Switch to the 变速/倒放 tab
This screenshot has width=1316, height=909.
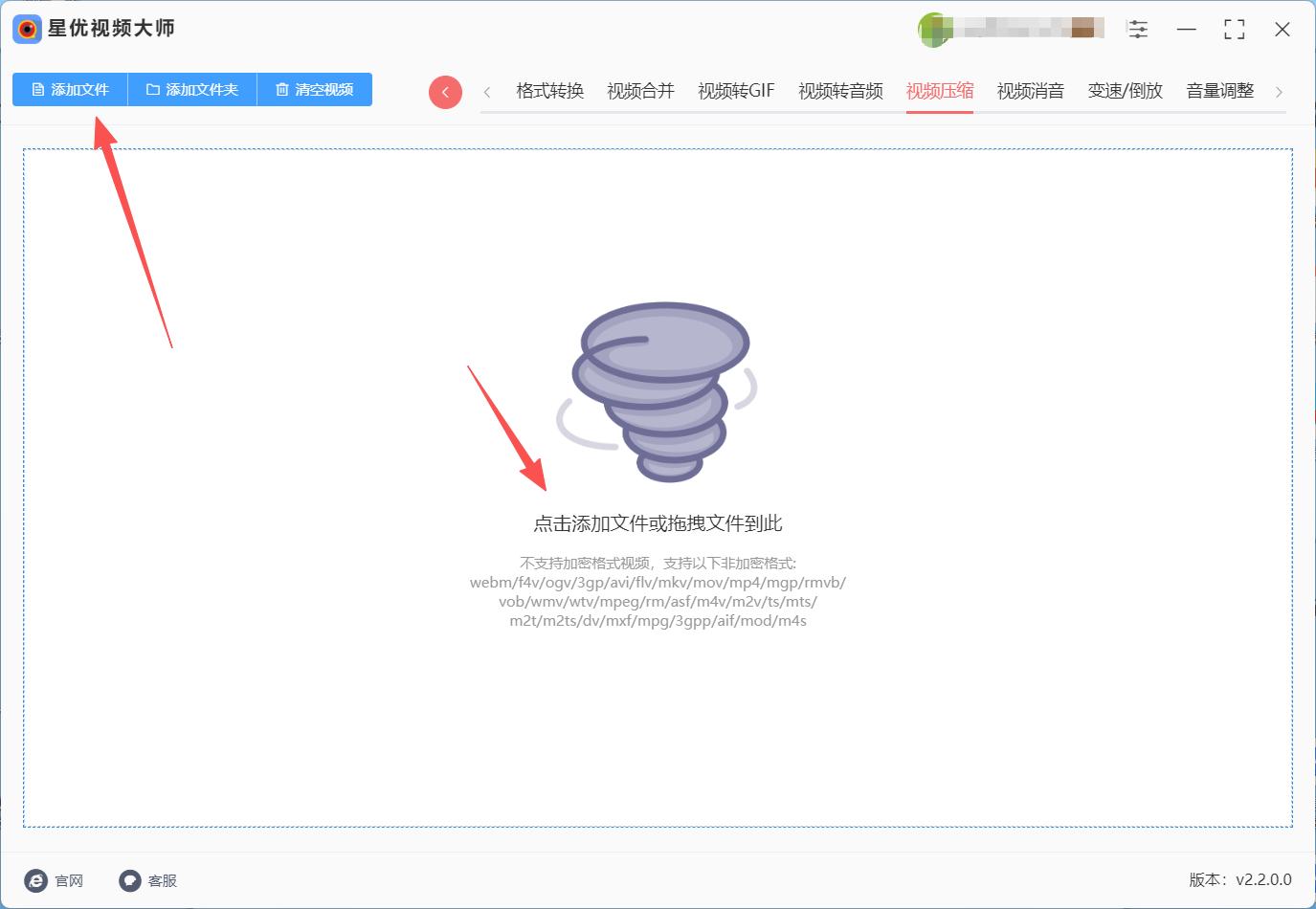pyautogui.click(x=1125, y=91)
